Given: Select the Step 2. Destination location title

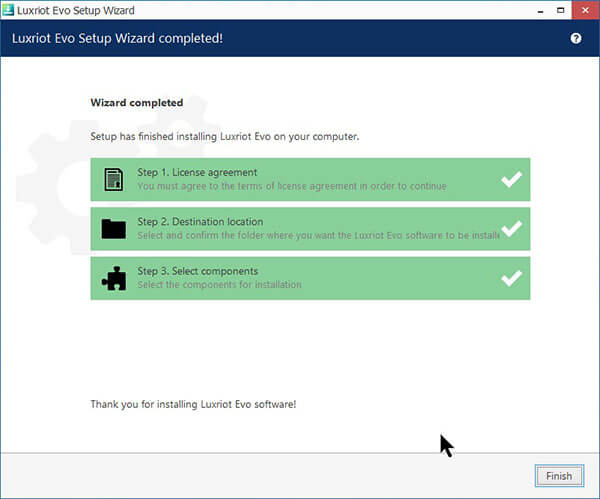Looking at the screenshot, I should 202,222.
